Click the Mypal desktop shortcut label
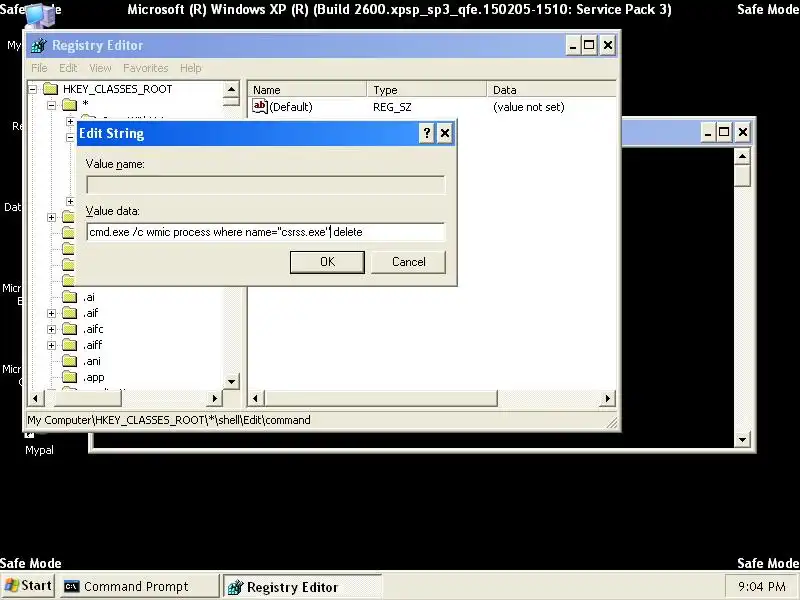Viewport: 800px width, 600px height. pyautogui.click(x=39, y=450)
